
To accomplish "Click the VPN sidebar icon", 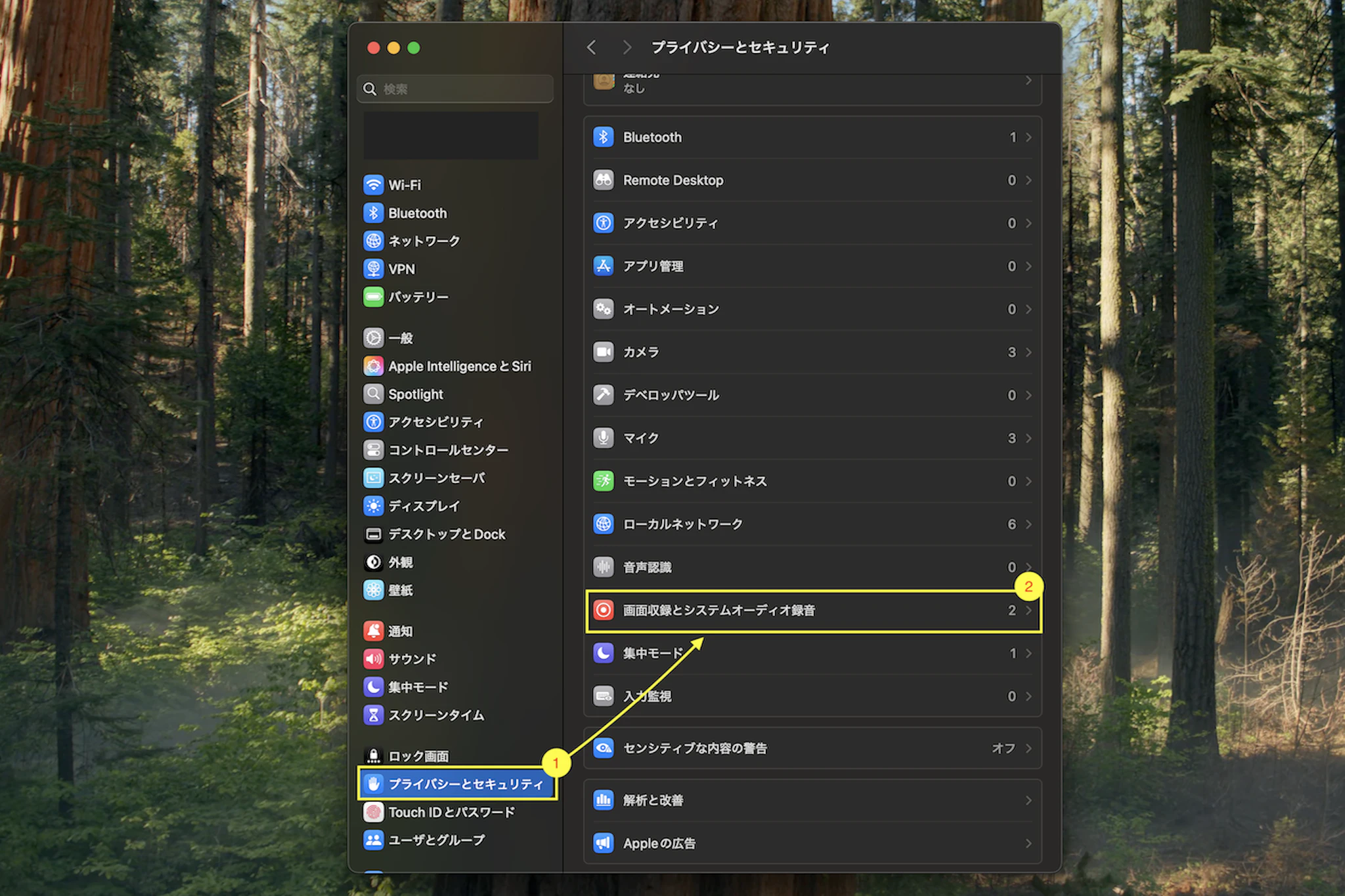I will 373,269.
